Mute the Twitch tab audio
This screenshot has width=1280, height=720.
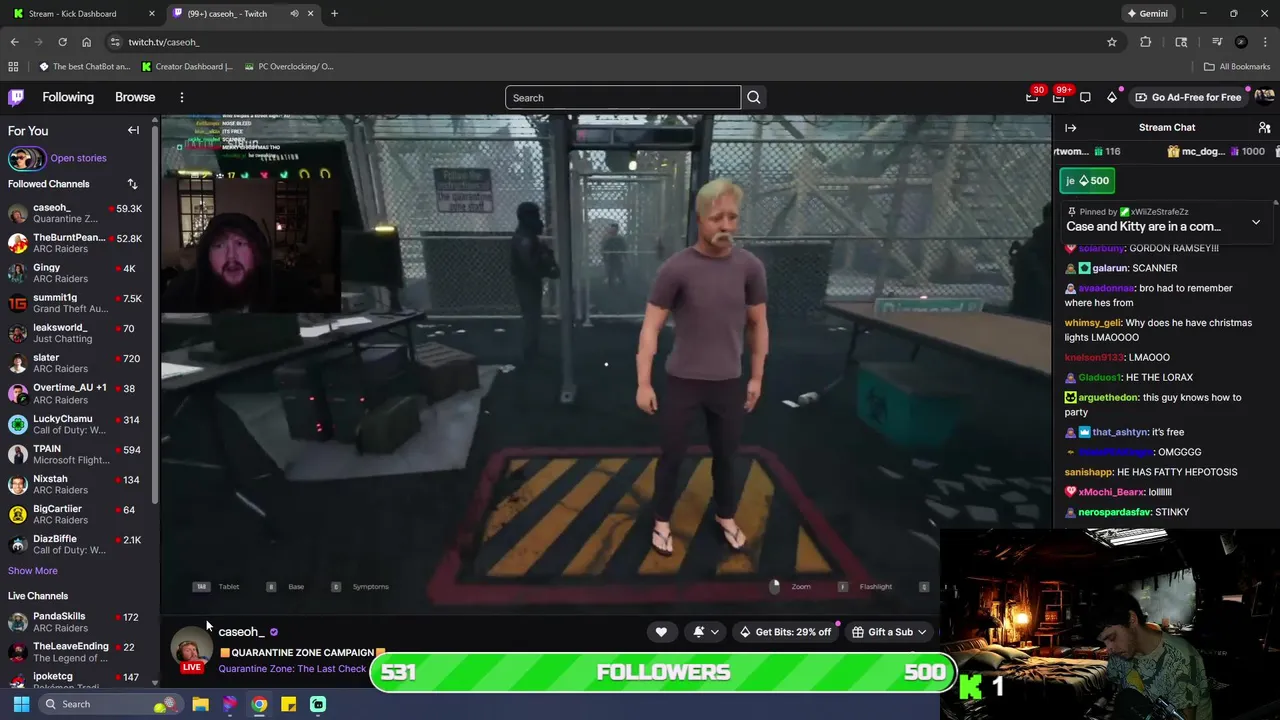(294, 14)
